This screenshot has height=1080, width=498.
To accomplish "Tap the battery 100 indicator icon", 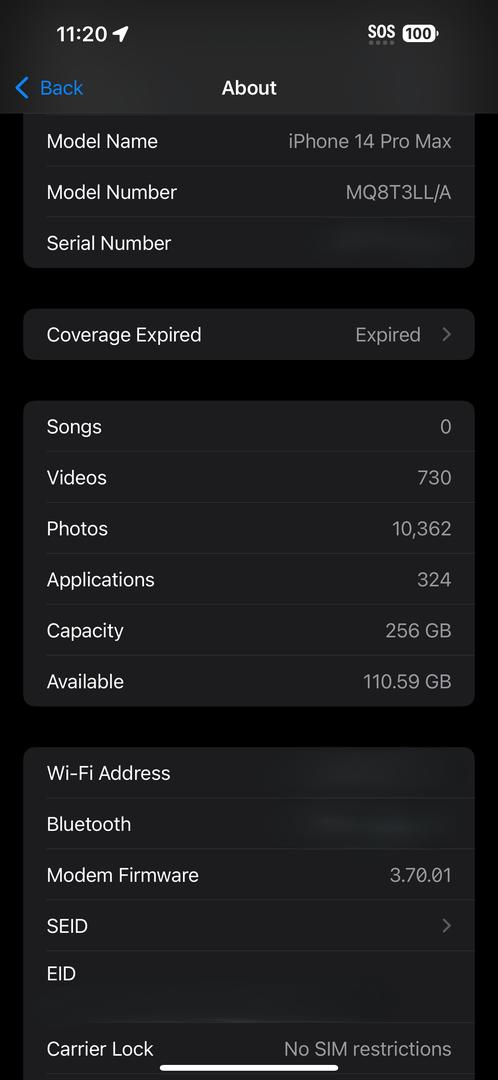I will 420,33.
